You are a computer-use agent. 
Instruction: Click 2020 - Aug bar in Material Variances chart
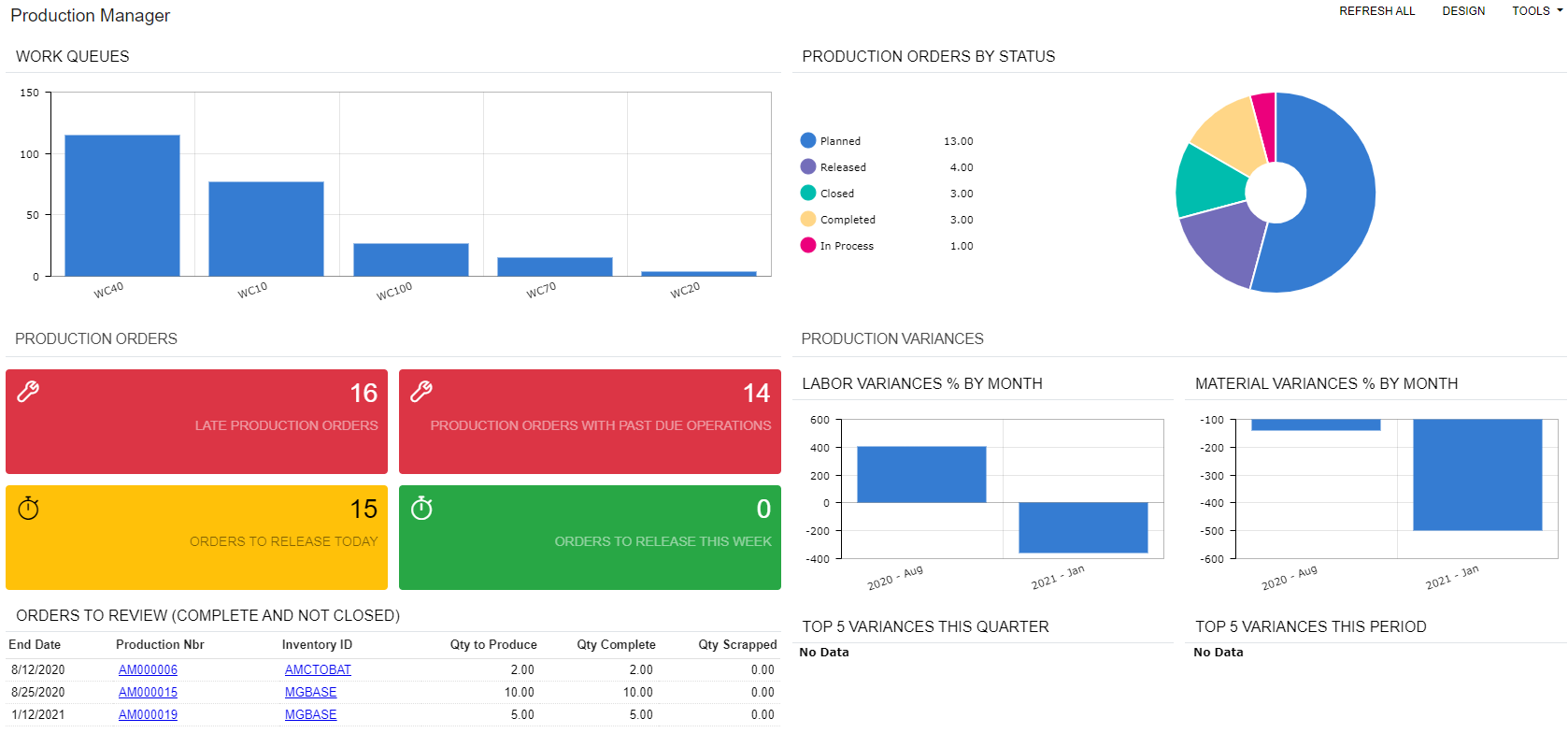pyautogui.click(x=1316, y=424)
